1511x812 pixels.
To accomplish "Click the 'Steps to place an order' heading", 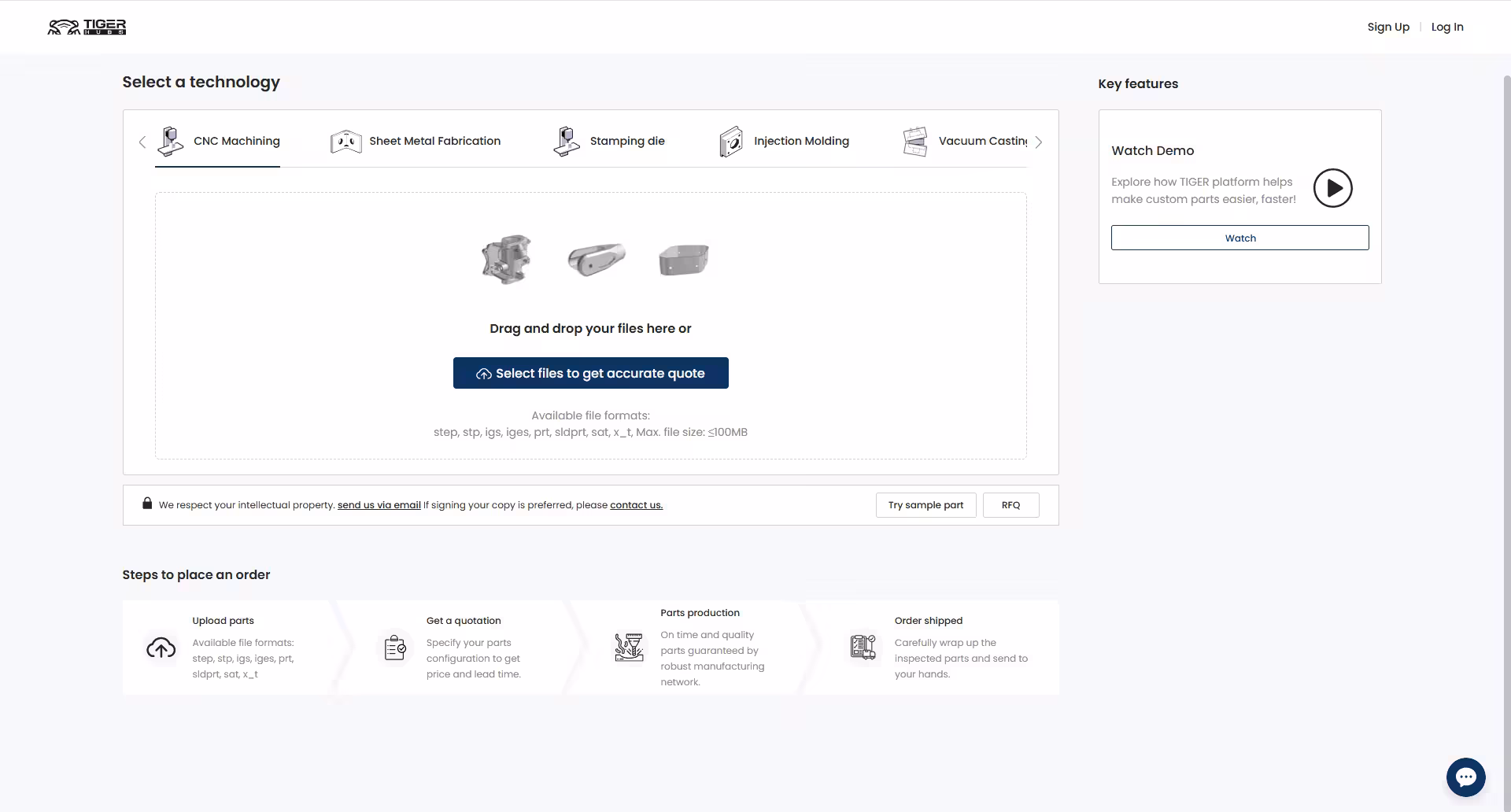I will [x=196, y=574].
